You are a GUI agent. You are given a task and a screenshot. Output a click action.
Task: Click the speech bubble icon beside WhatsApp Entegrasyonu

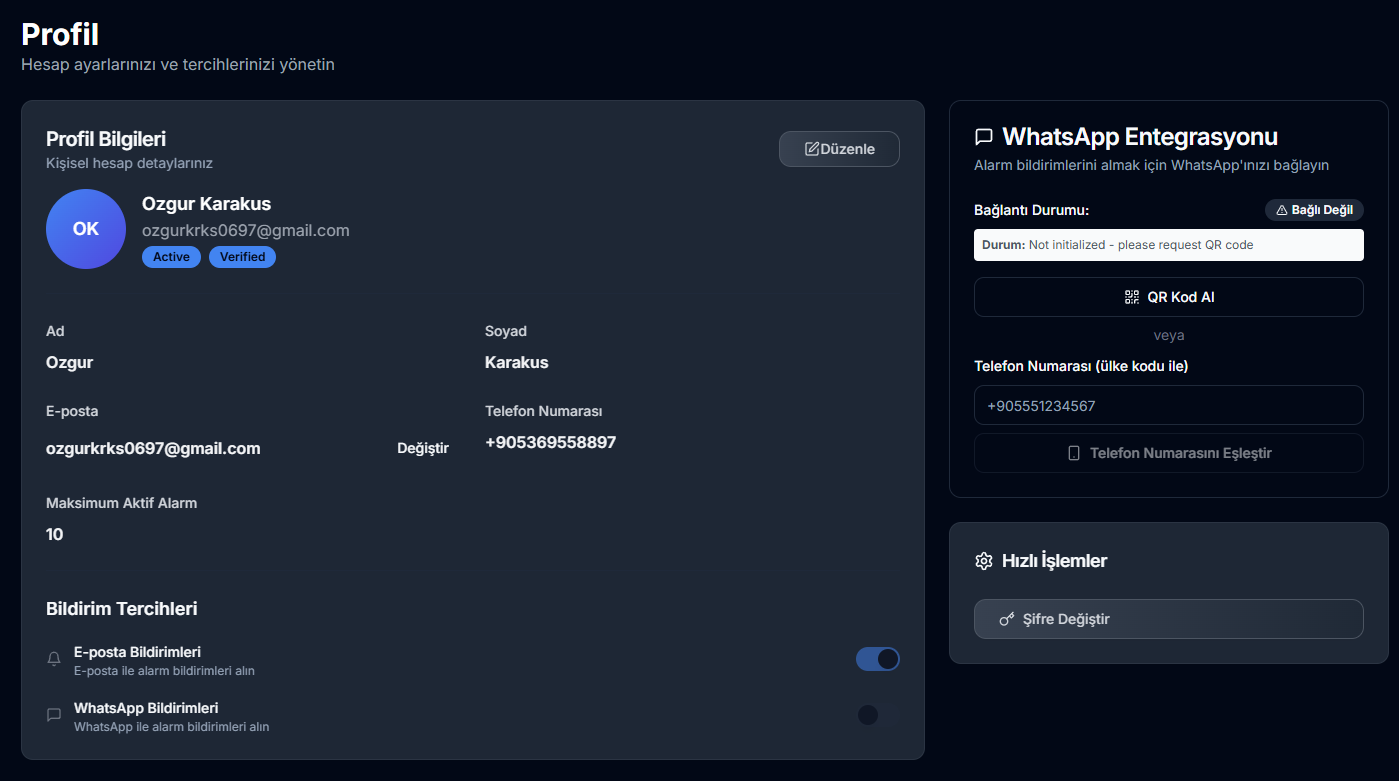tap(984, 135)
